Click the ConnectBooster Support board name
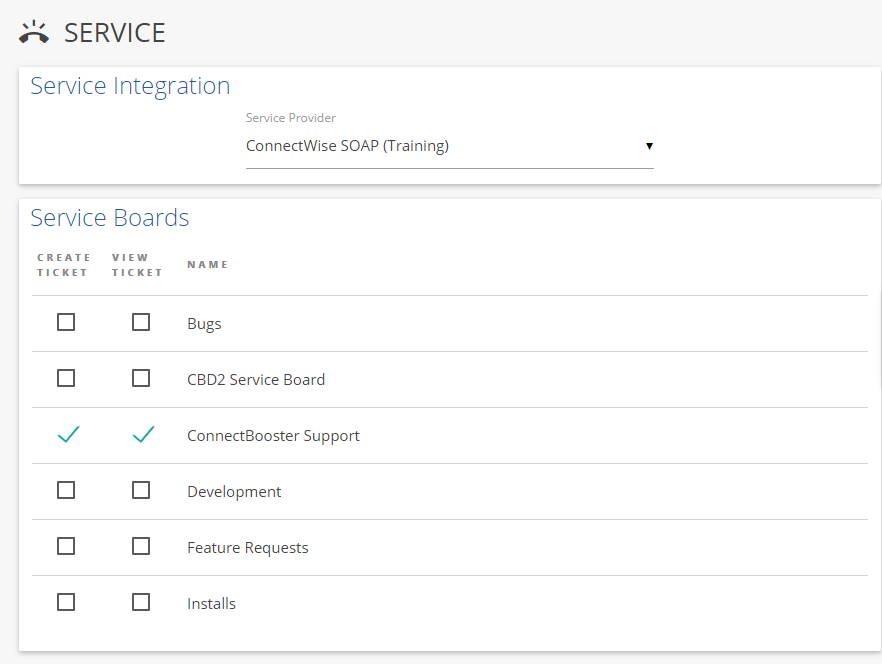Image resolution: width=882 pixels, height=664 pixels. pyautogui.click(x=273, y=436)
